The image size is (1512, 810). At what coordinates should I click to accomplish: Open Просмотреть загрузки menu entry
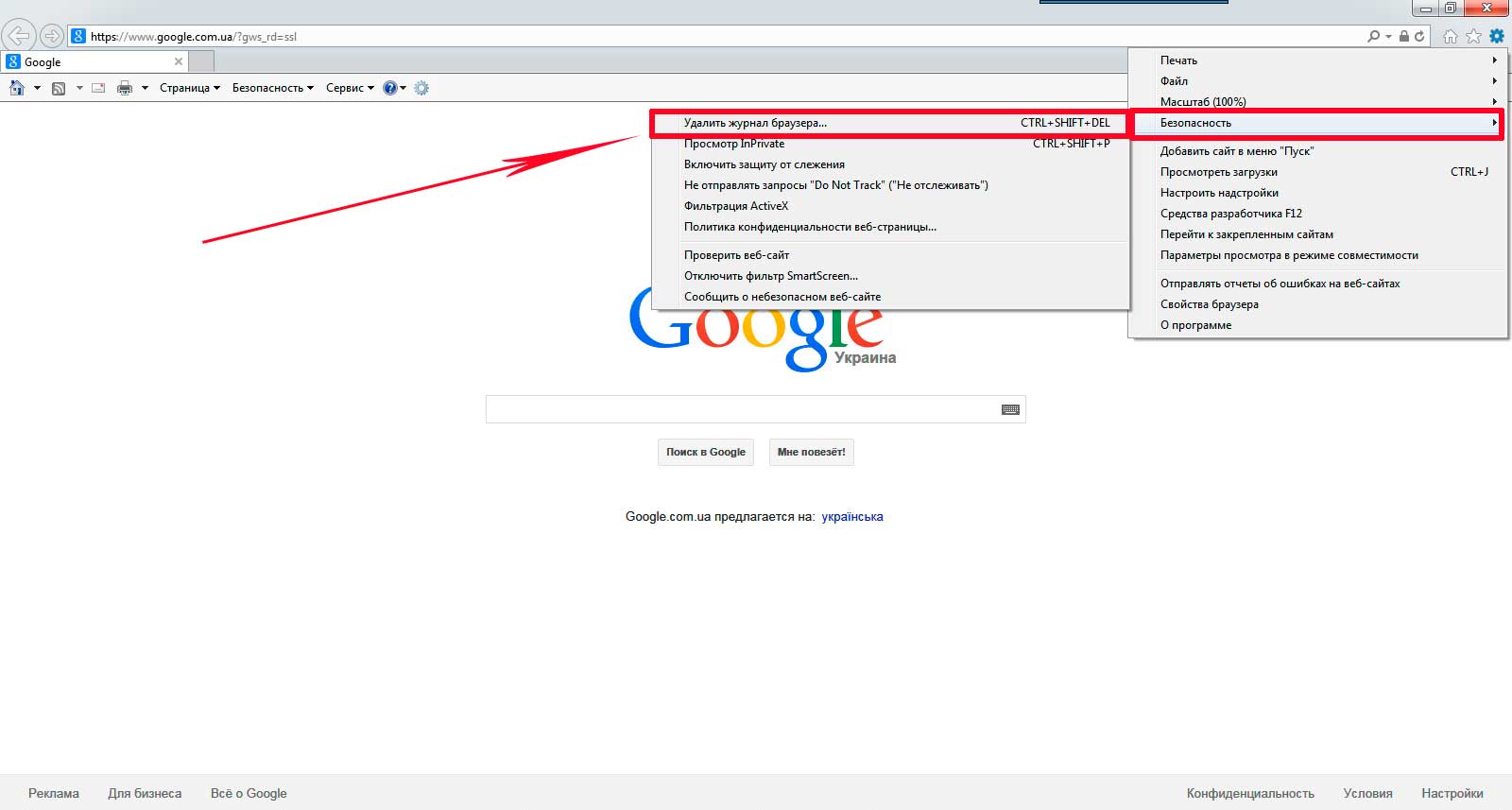pos(1318,172)
